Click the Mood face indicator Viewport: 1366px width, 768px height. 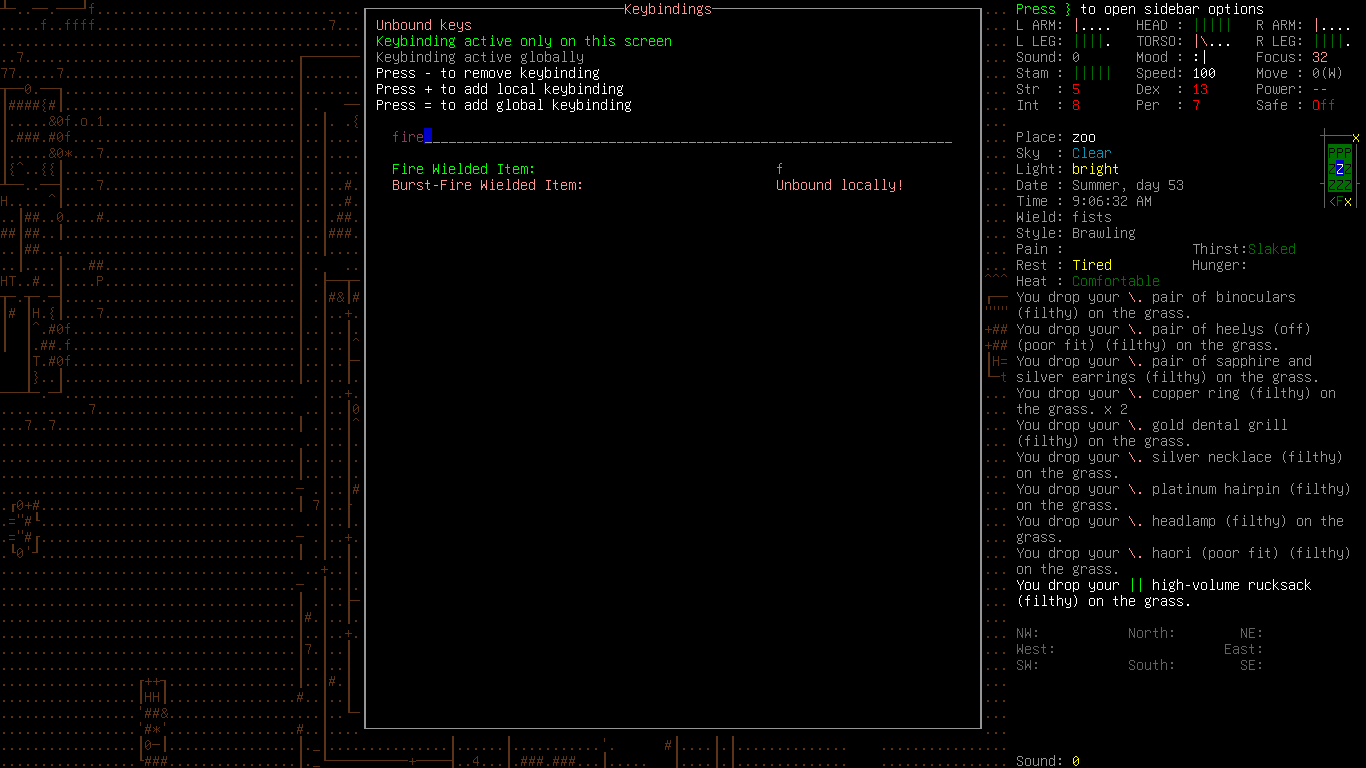(x=1200, y=57)
